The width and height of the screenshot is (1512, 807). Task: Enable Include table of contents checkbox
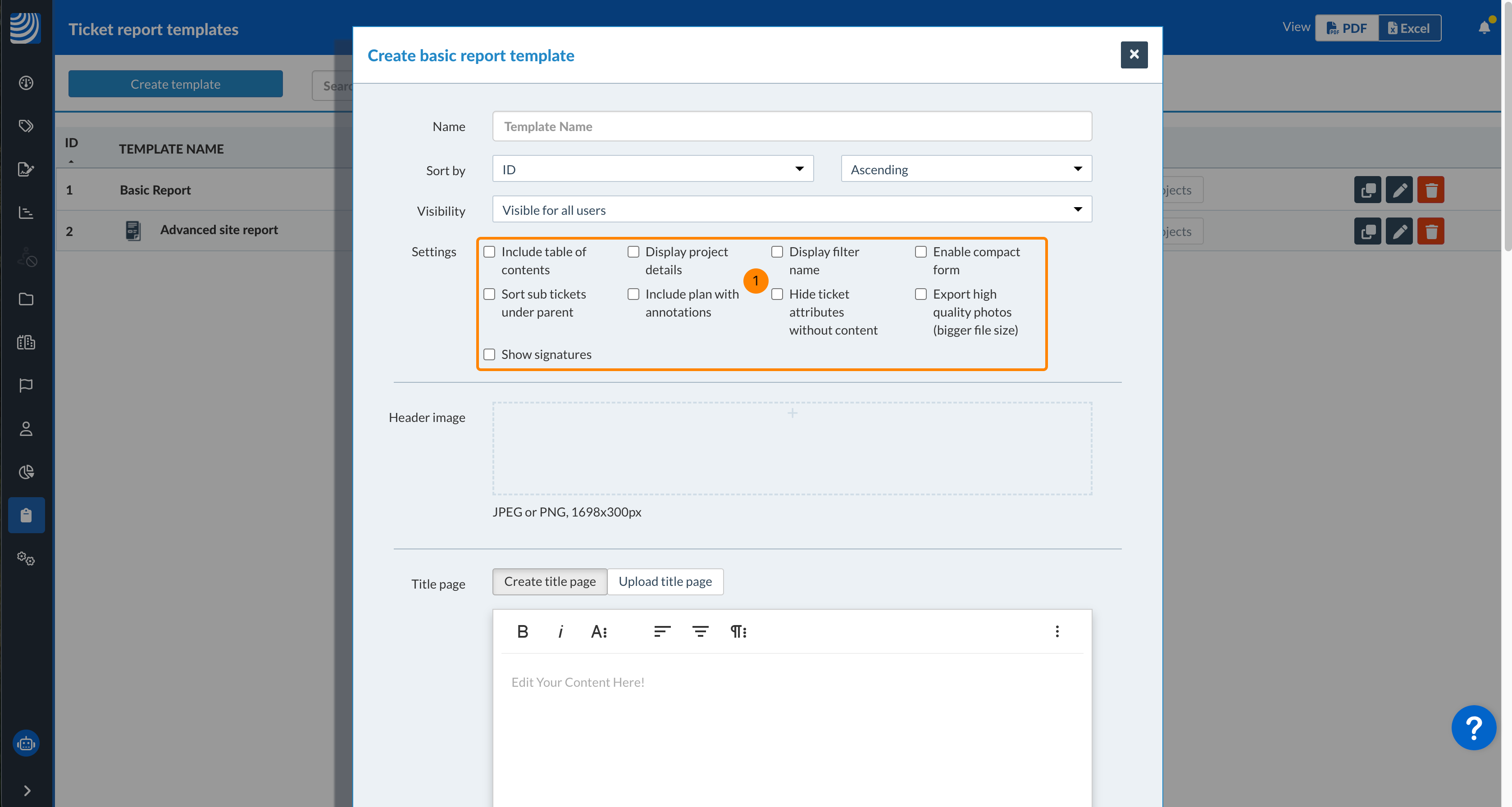[490, 252]
